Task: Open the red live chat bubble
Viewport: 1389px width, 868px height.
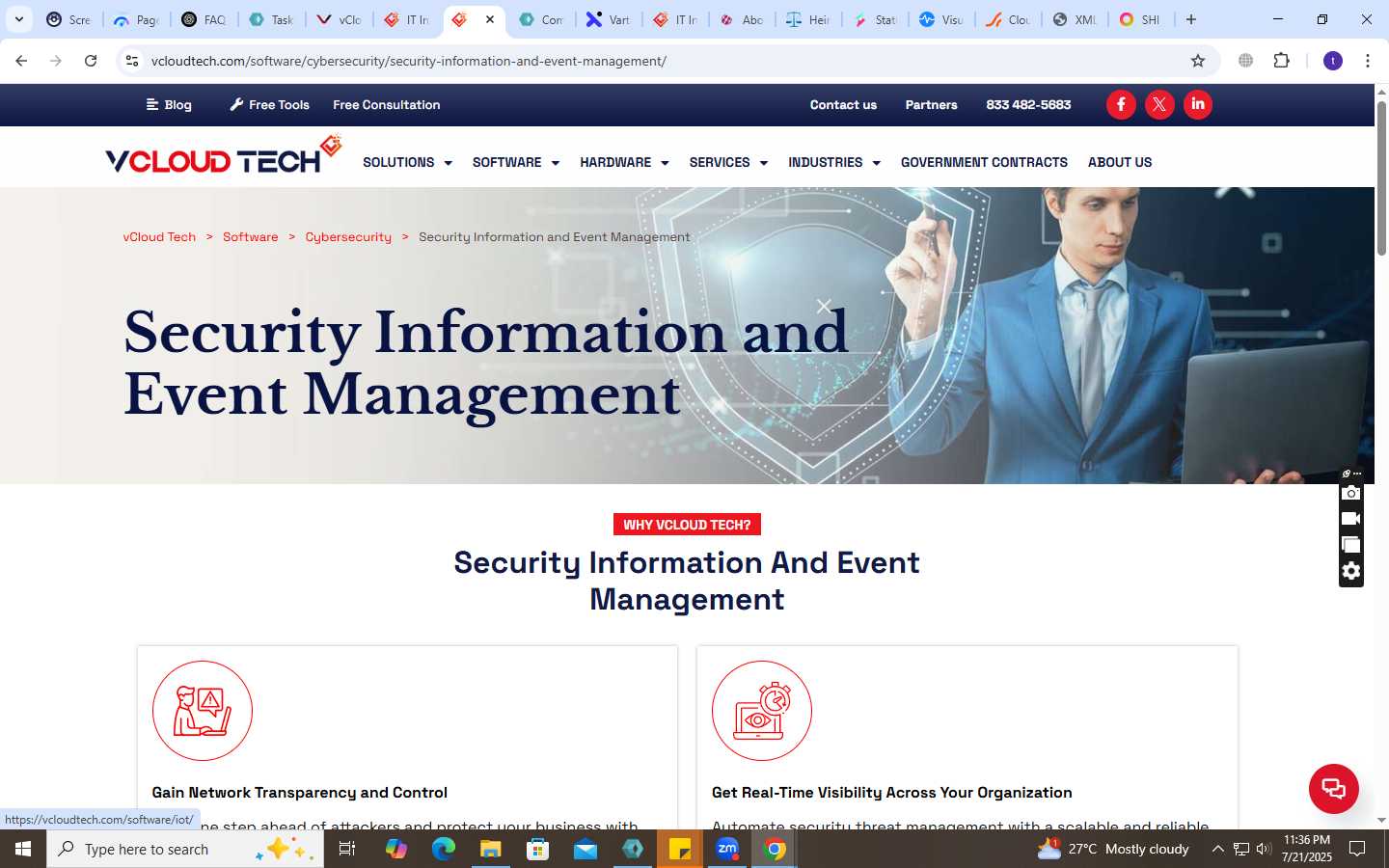Action: 1333,788
